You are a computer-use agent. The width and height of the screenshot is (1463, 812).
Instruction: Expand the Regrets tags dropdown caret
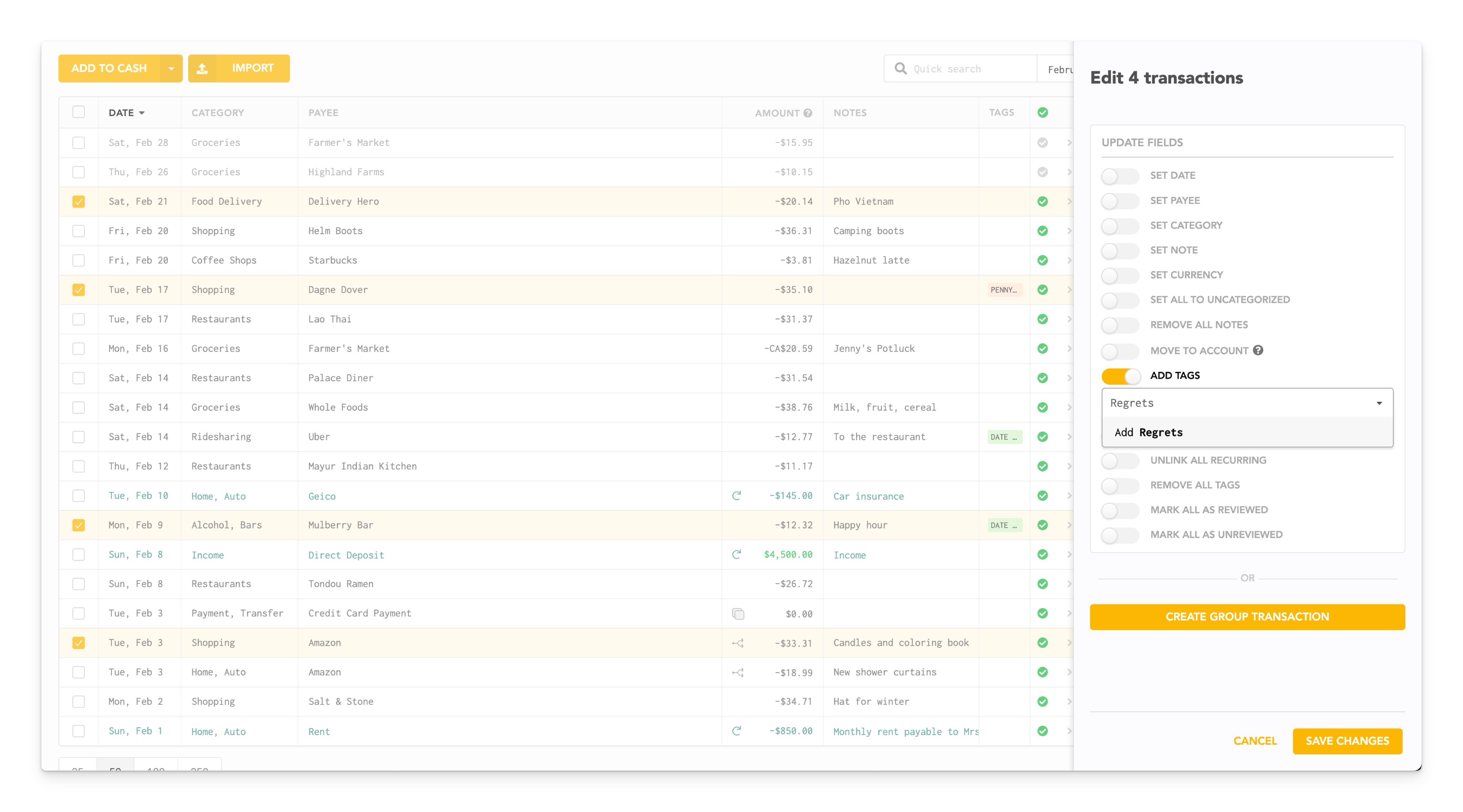[x=1379, y=403]
